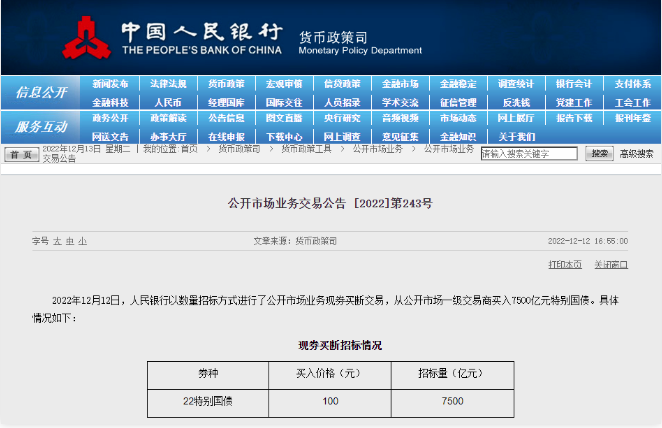Select 意见征集 navigation item

400,137
